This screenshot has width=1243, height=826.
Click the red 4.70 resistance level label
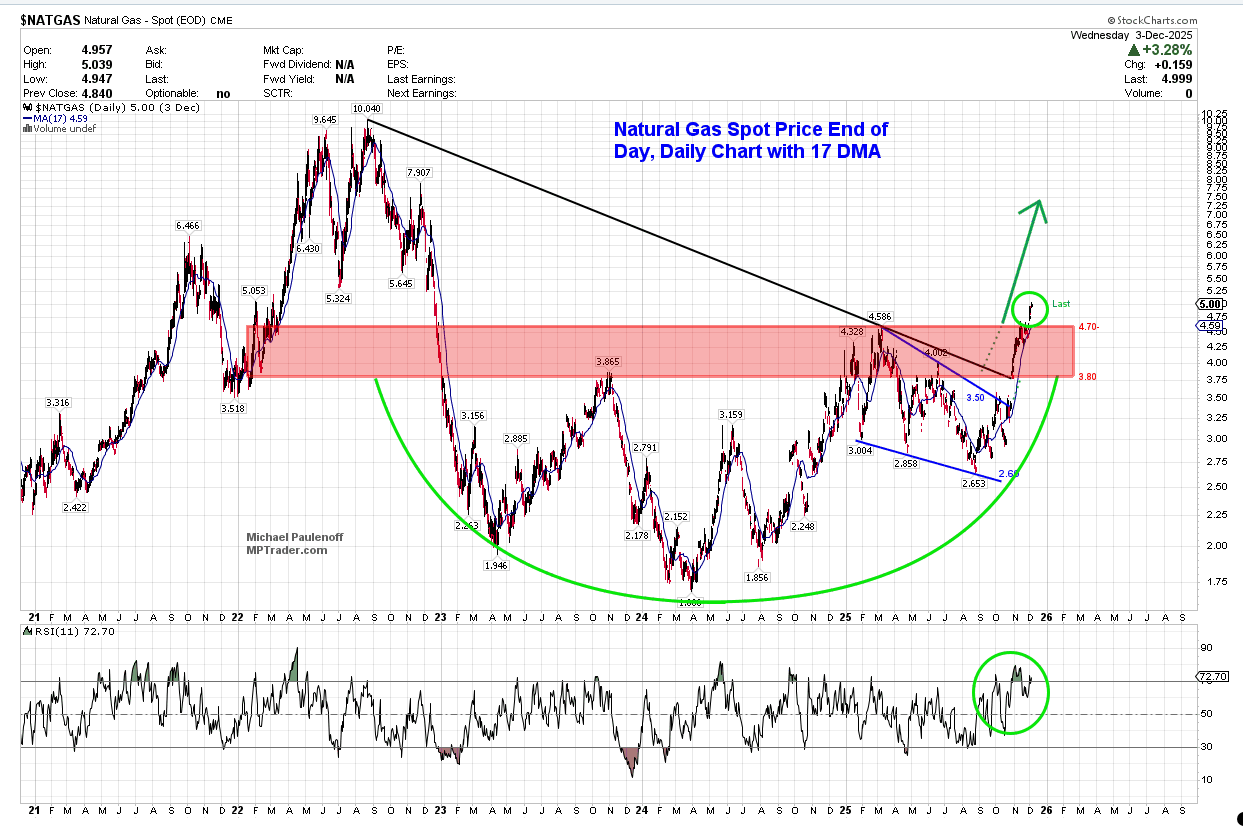coord(1090,327)
